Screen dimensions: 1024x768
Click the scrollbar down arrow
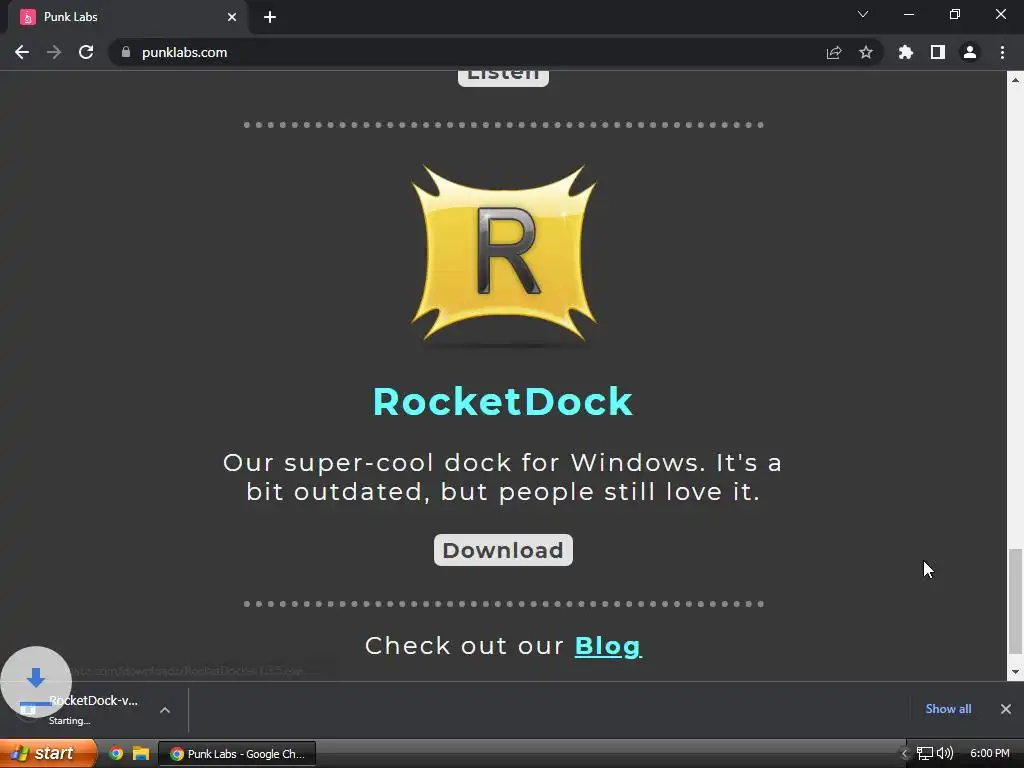(x=1015, y=671)
